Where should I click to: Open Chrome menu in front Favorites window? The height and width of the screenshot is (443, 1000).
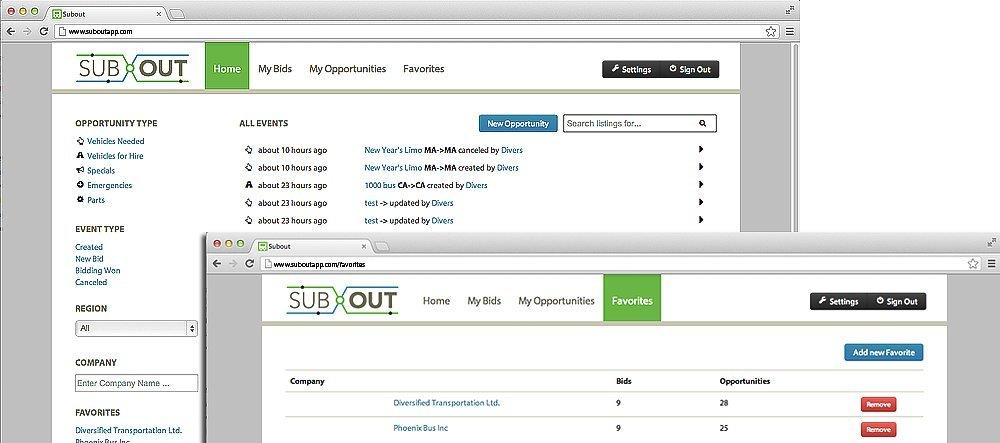988,263
